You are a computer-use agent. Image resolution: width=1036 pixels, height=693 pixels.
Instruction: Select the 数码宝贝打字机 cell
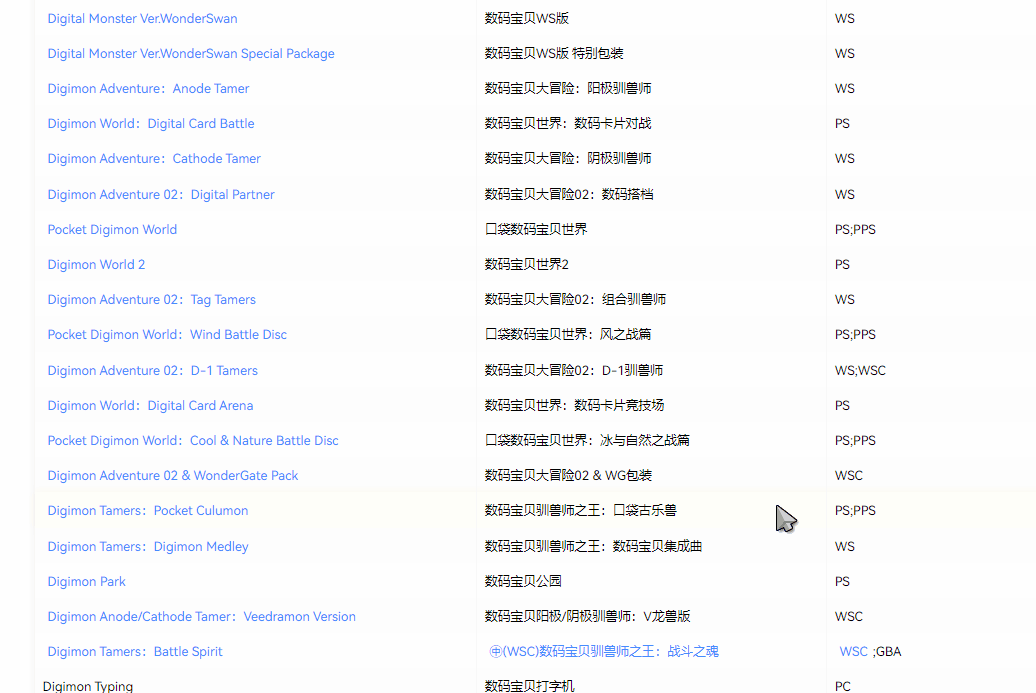pyautogui.click(x=529, y=686)
